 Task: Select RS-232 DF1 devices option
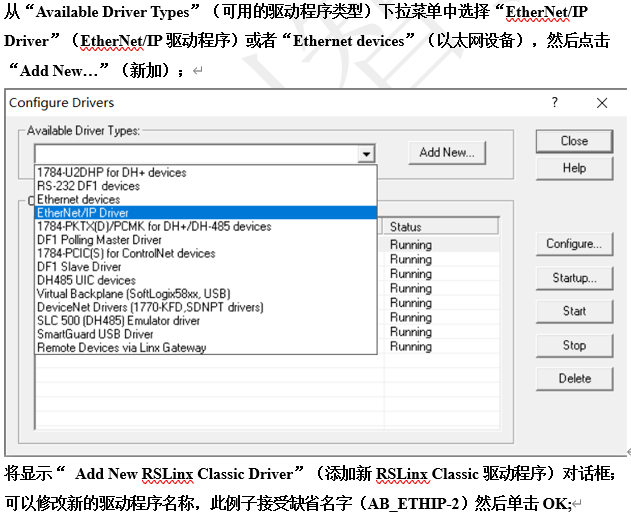coord(206,186)
